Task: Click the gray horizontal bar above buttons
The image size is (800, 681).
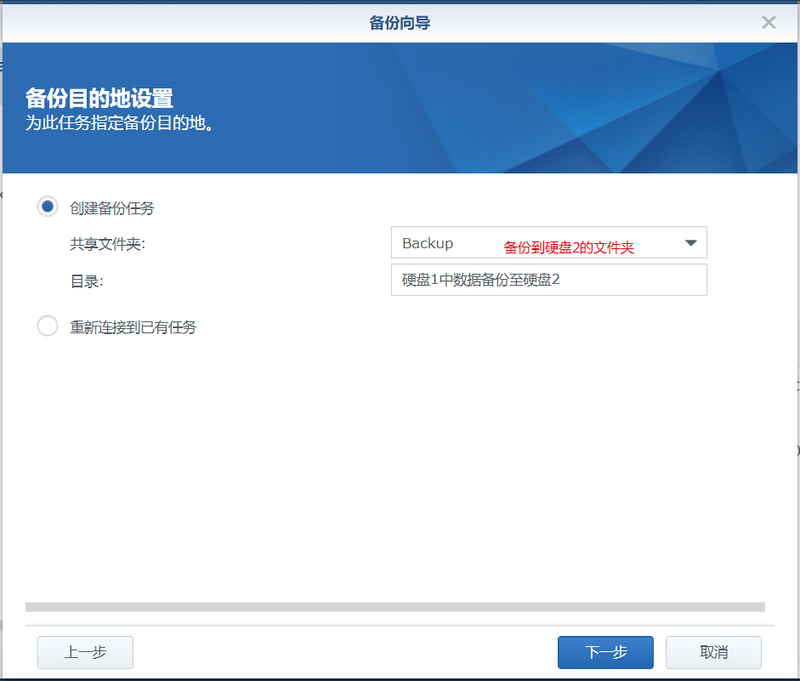Action: (x=395, y=606)
